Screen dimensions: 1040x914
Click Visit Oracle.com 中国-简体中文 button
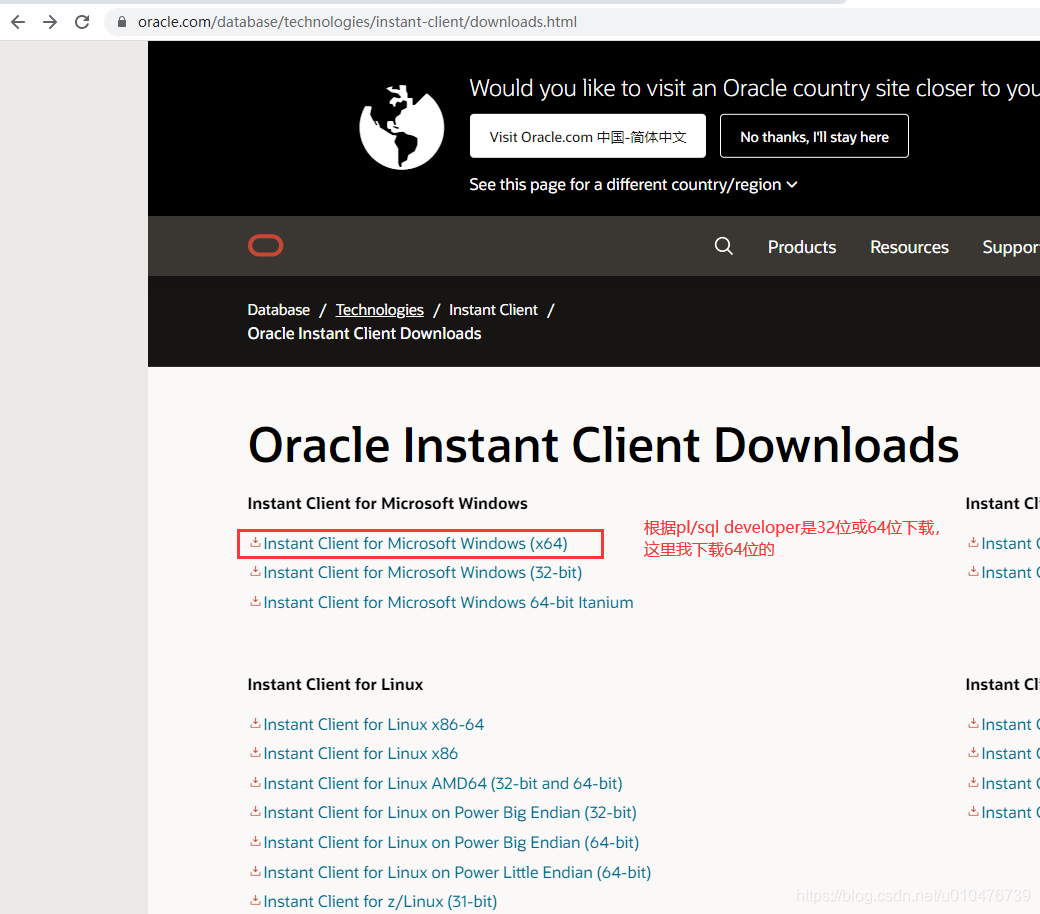pyautogui.click(x=588, y=136)
